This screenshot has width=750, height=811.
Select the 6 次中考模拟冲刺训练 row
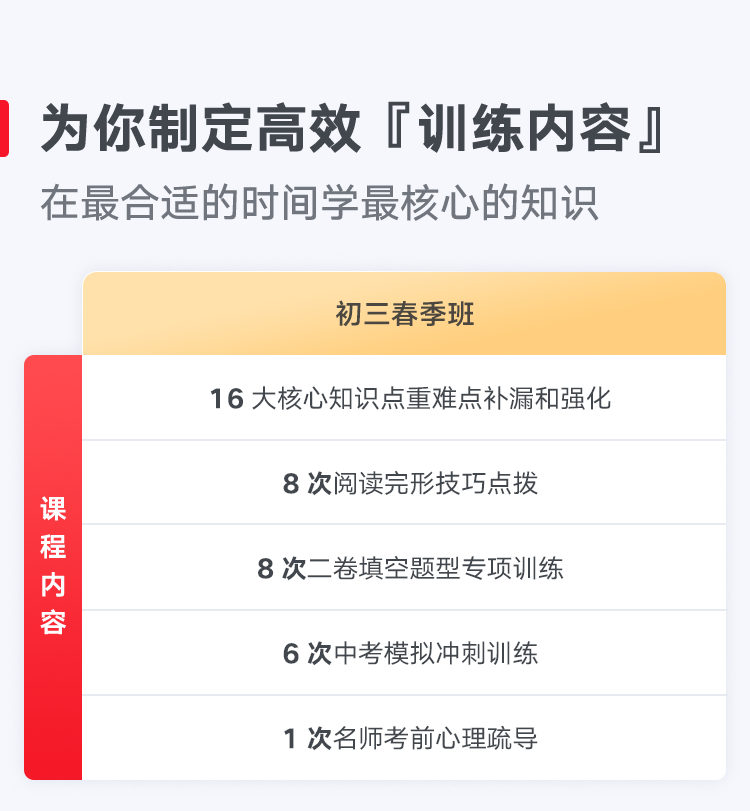click(x=404, y=653)
